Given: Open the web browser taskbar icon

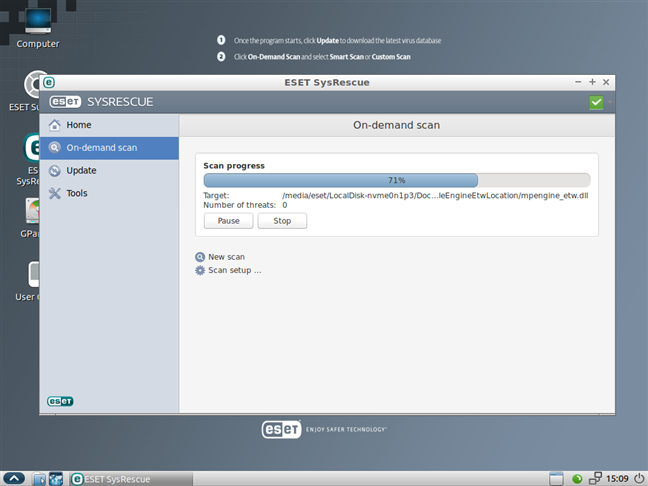Looking at the screenshot, I should coord(56,479).
